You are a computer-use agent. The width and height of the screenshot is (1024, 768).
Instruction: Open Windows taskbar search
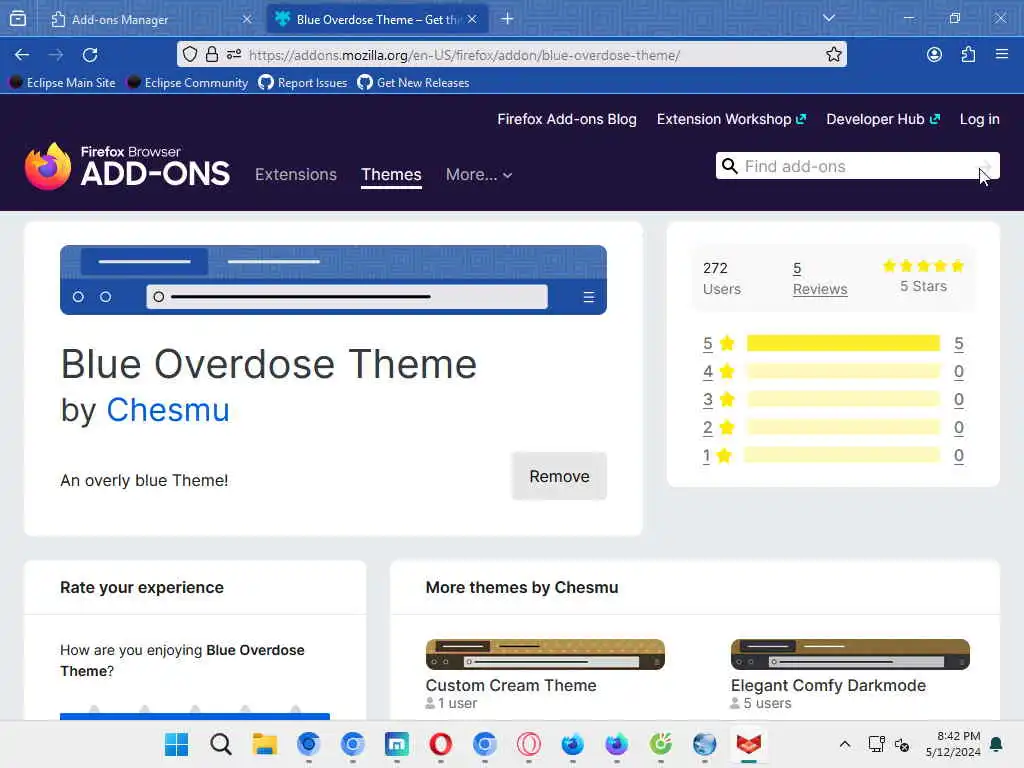[x=221, y=744]
